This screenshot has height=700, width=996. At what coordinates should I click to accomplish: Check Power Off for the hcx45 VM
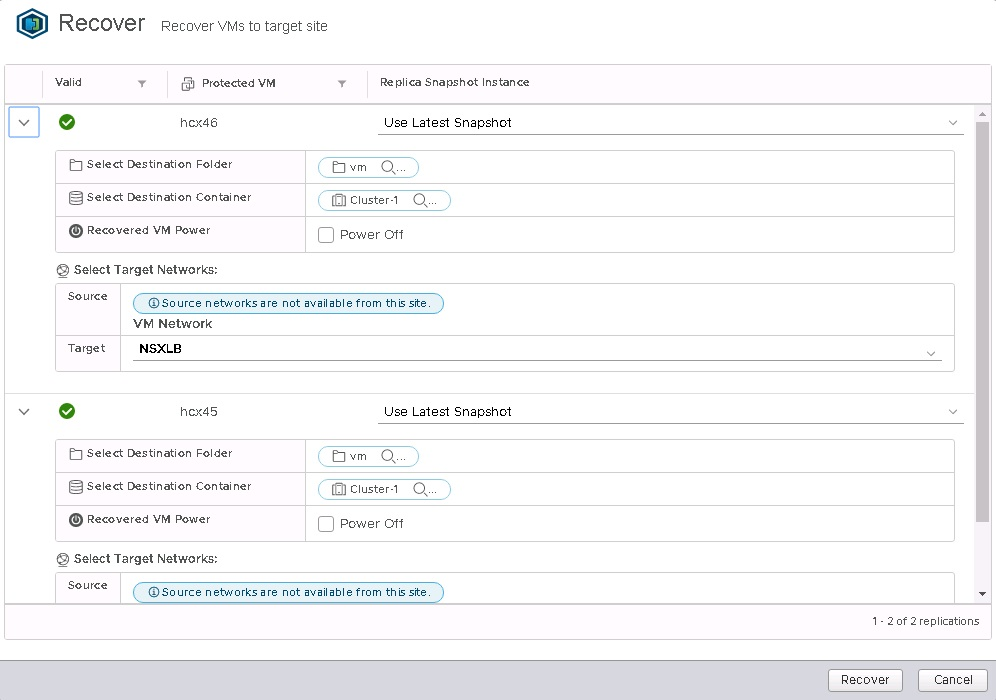click(325, 523)
